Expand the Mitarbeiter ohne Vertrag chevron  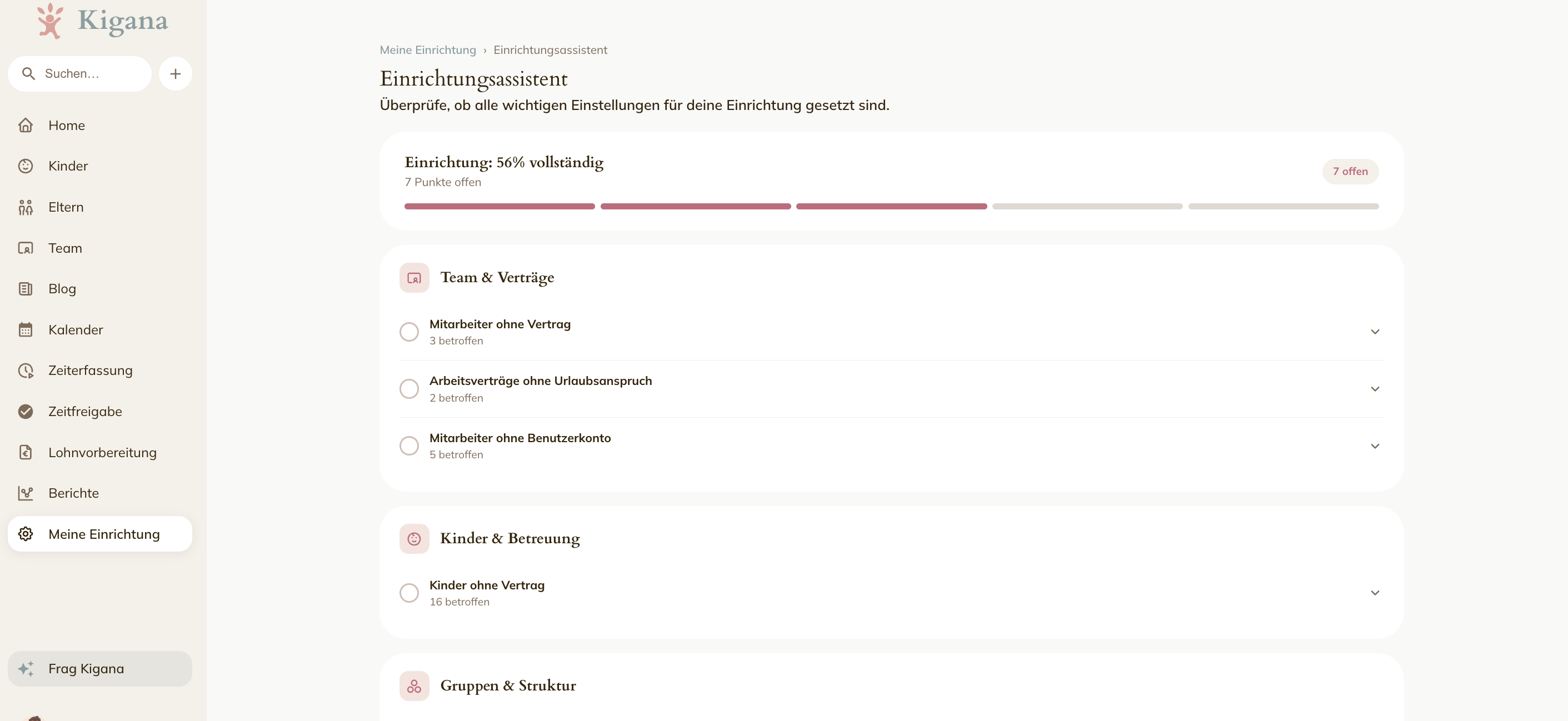[x=1375, y=332]
